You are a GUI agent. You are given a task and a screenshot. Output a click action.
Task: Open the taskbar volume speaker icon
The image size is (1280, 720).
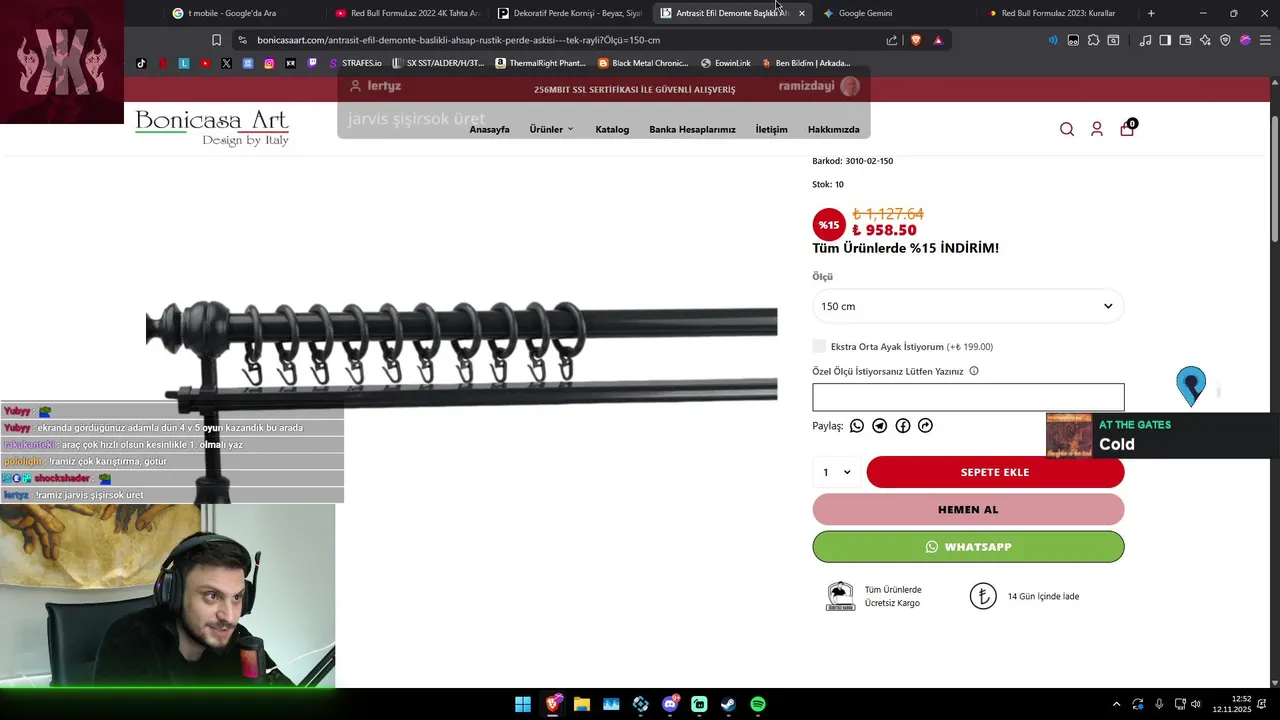(1195, 704)
